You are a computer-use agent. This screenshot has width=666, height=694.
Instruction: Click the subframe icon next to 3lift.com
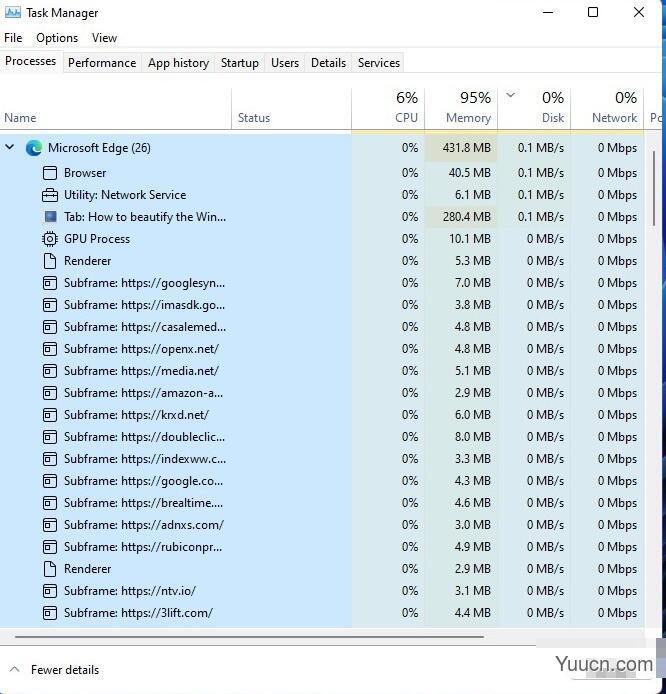point(50,613)
